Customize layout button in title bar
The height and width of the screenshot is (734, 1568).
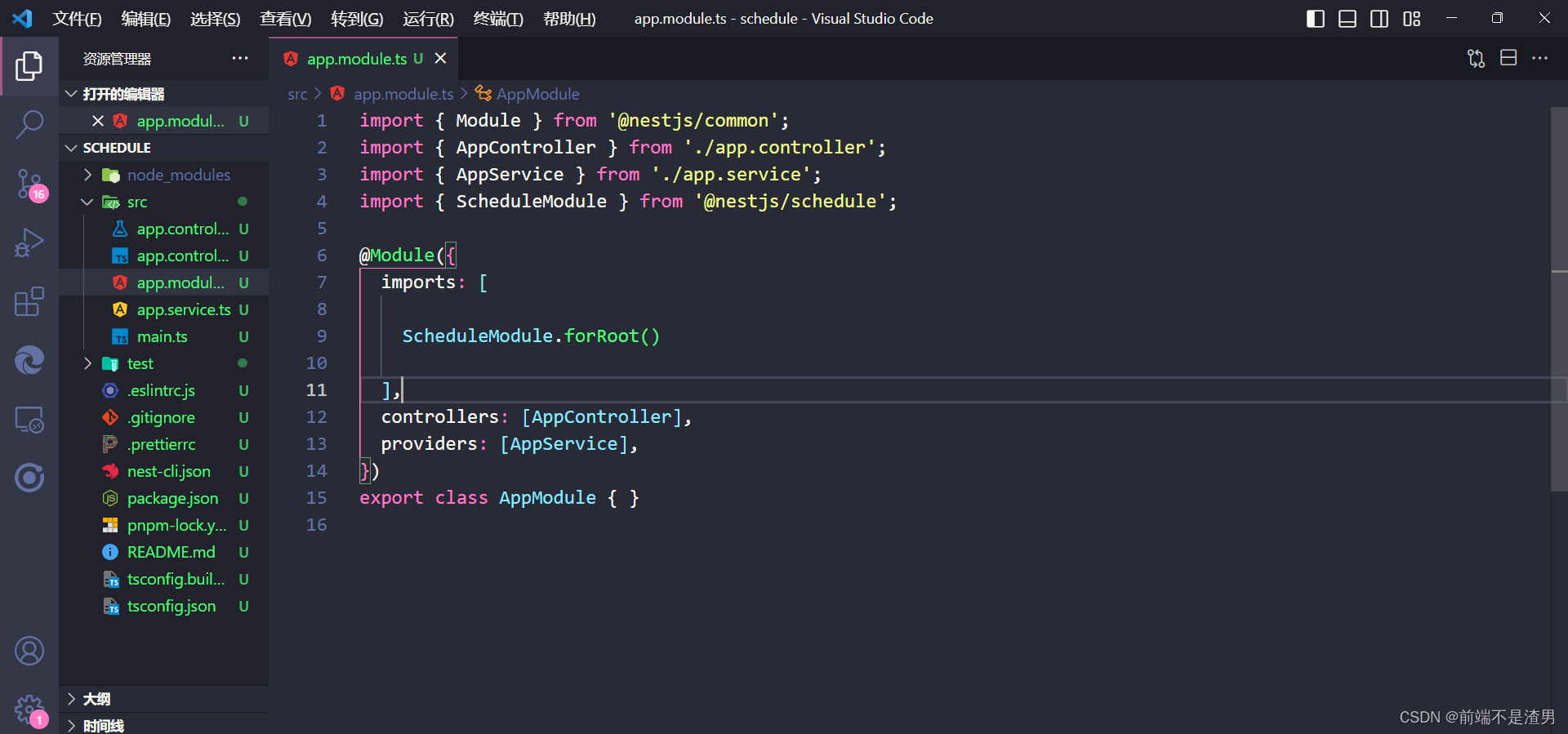click(1412, 19)
